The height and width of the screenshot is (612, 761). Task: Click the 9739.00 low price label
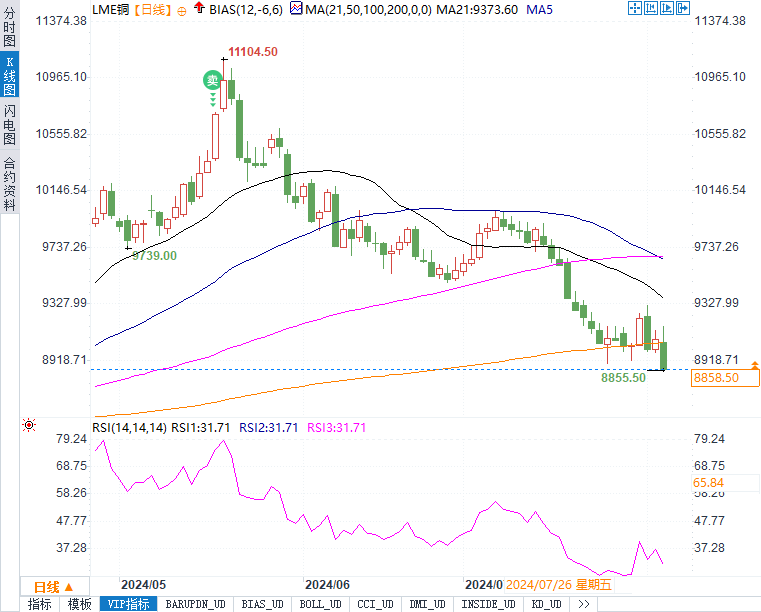154,256
